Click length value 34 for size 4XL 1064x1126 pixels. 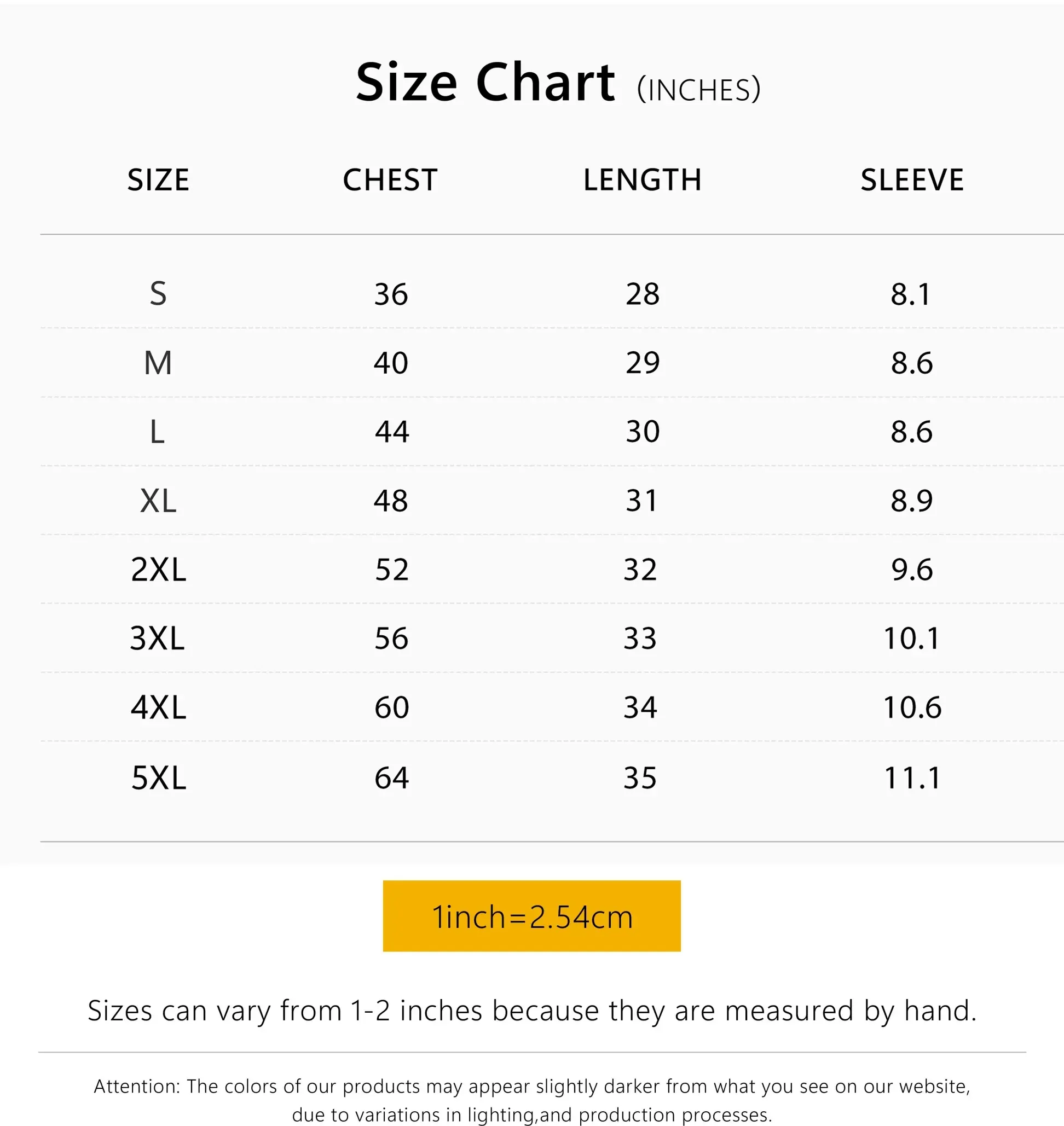(x=640, y=707)
